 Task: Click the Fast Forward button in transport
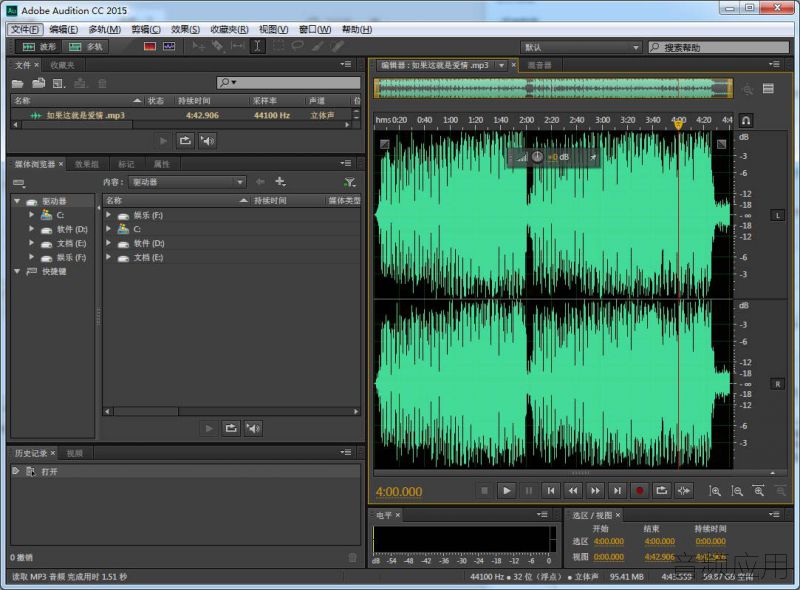(595, 490)
